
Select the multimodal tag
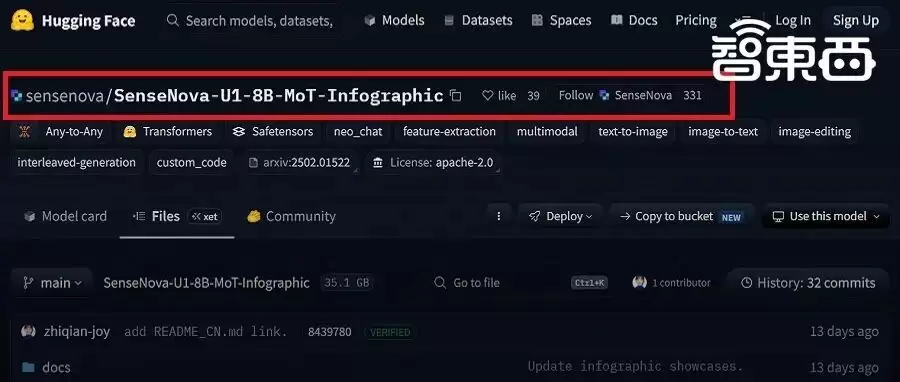tap(547, 131)
